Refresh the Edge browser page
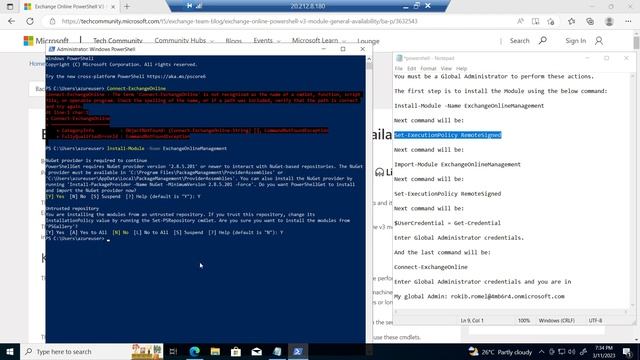Image resolution: width=640 pixels, height=360 pixels. (x=30, y=21)
